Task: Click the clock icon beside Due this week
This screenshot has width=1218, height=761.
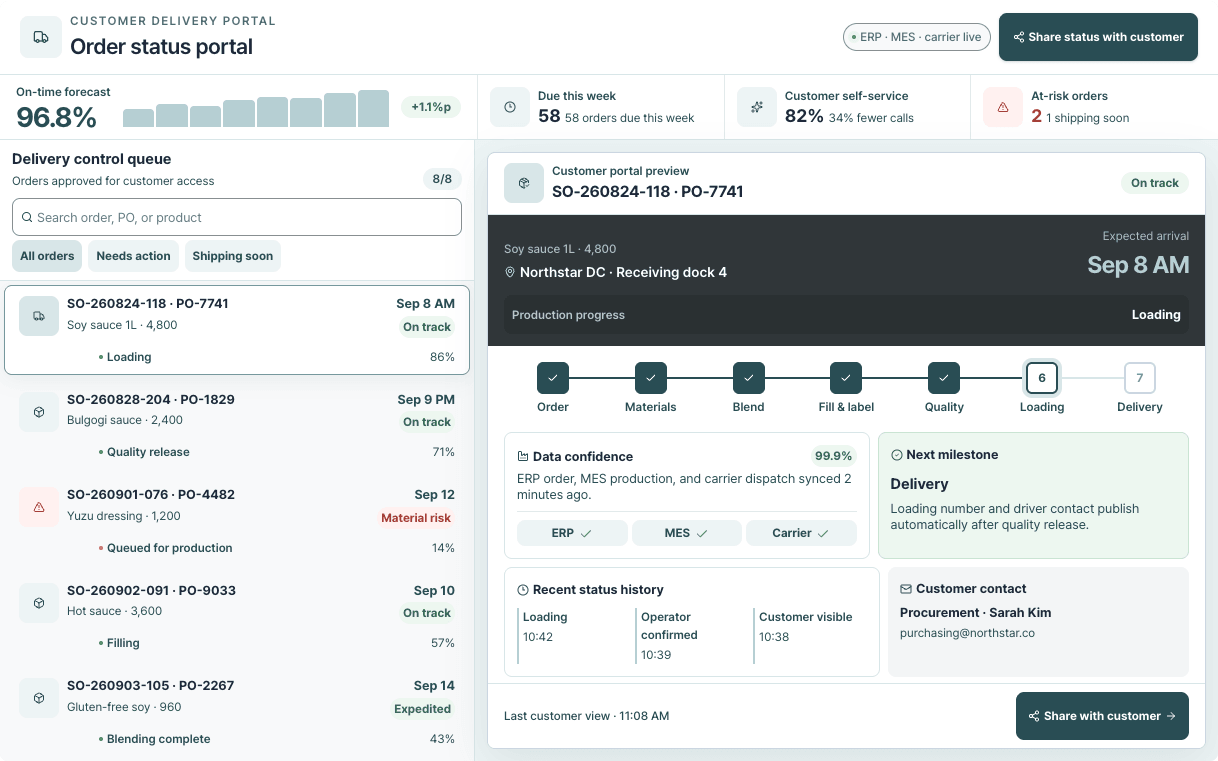Action: coord(510,107)
